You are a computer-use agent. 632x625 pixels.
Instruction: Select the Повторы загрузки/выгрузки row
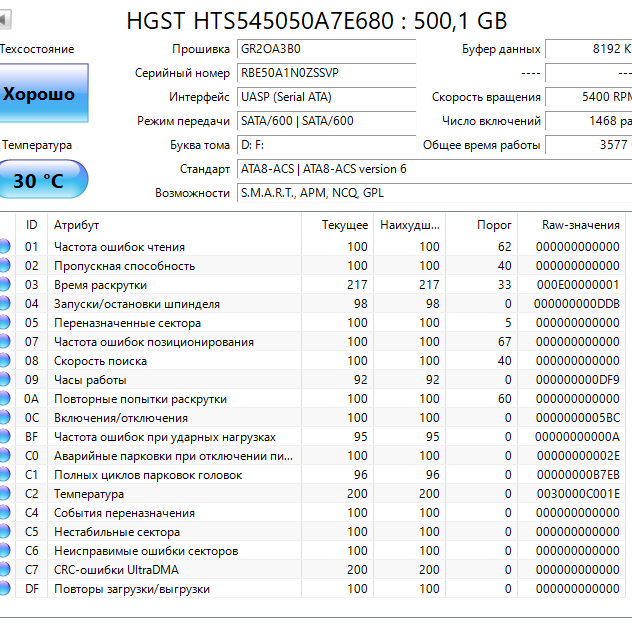click(x=312, y=588)
